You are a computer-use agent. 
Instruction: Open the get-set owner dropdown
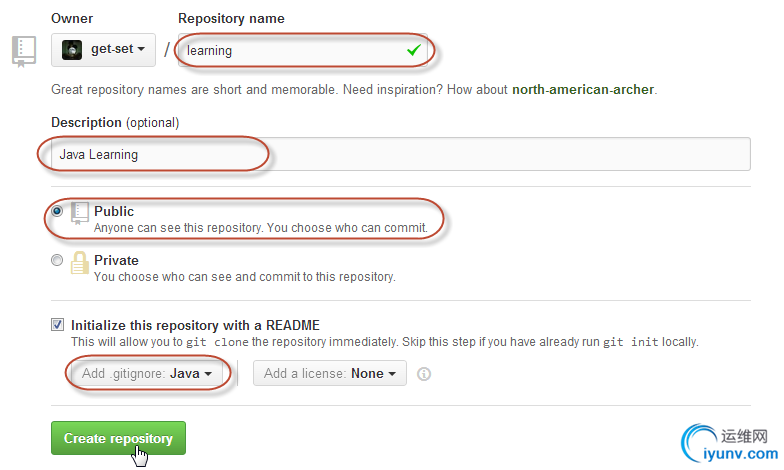(103, 49)
